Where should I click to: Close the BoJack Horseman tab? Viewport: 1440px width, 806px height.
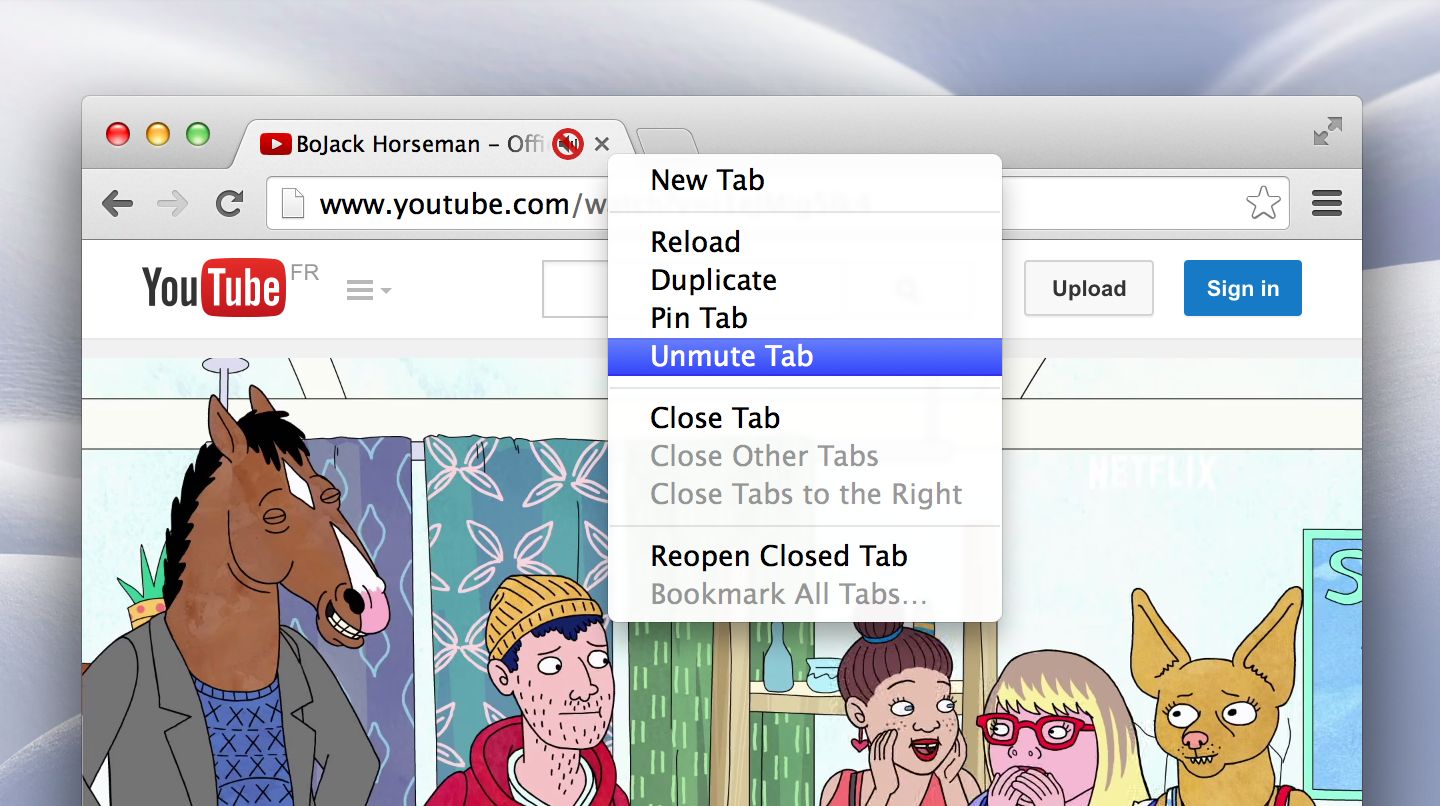pyautogui.click(x=601, y=144)
